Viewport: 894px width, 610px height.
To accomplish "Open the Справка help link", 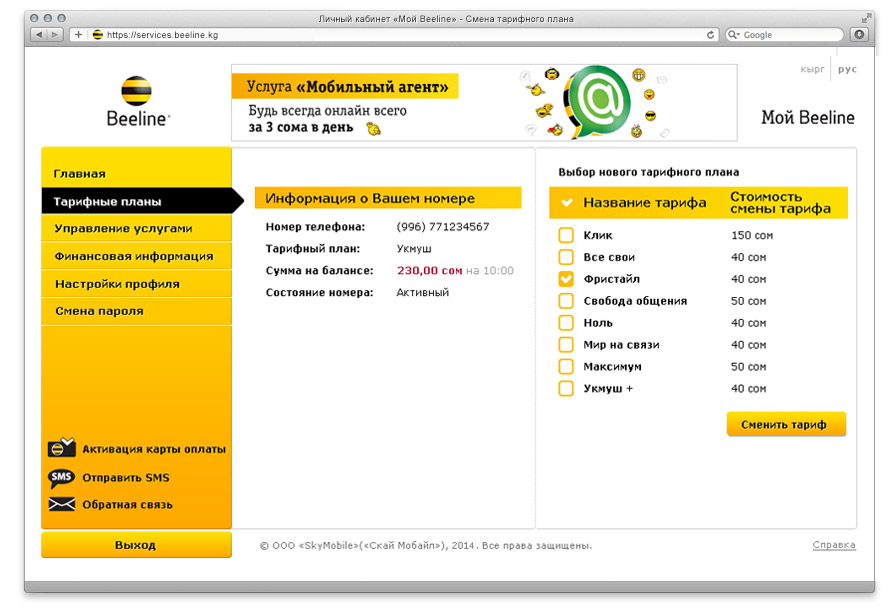I will (834, 545).
